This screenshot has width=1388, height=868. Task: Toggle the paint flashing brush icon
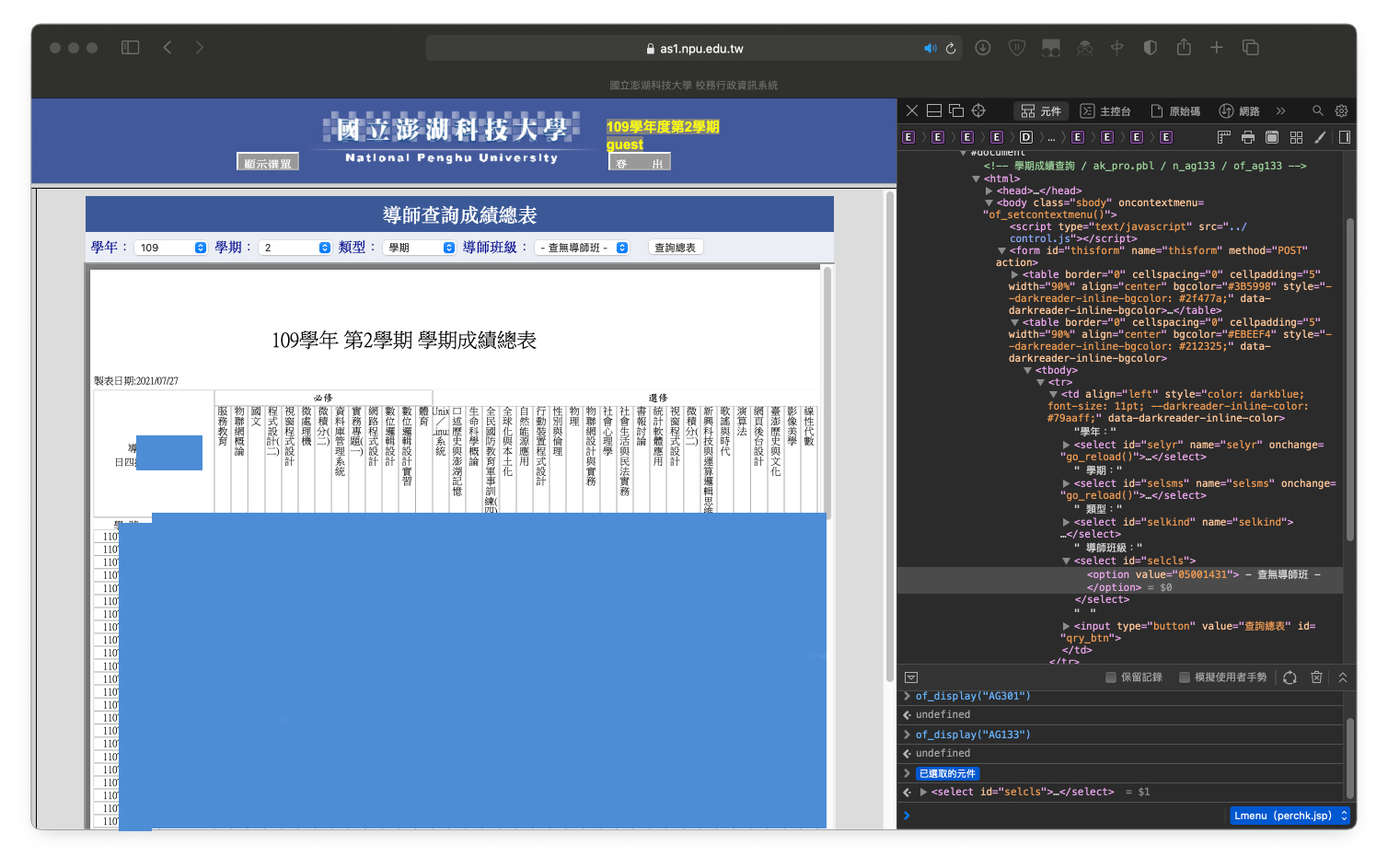pyautogui.click(x=1320, y=137)
